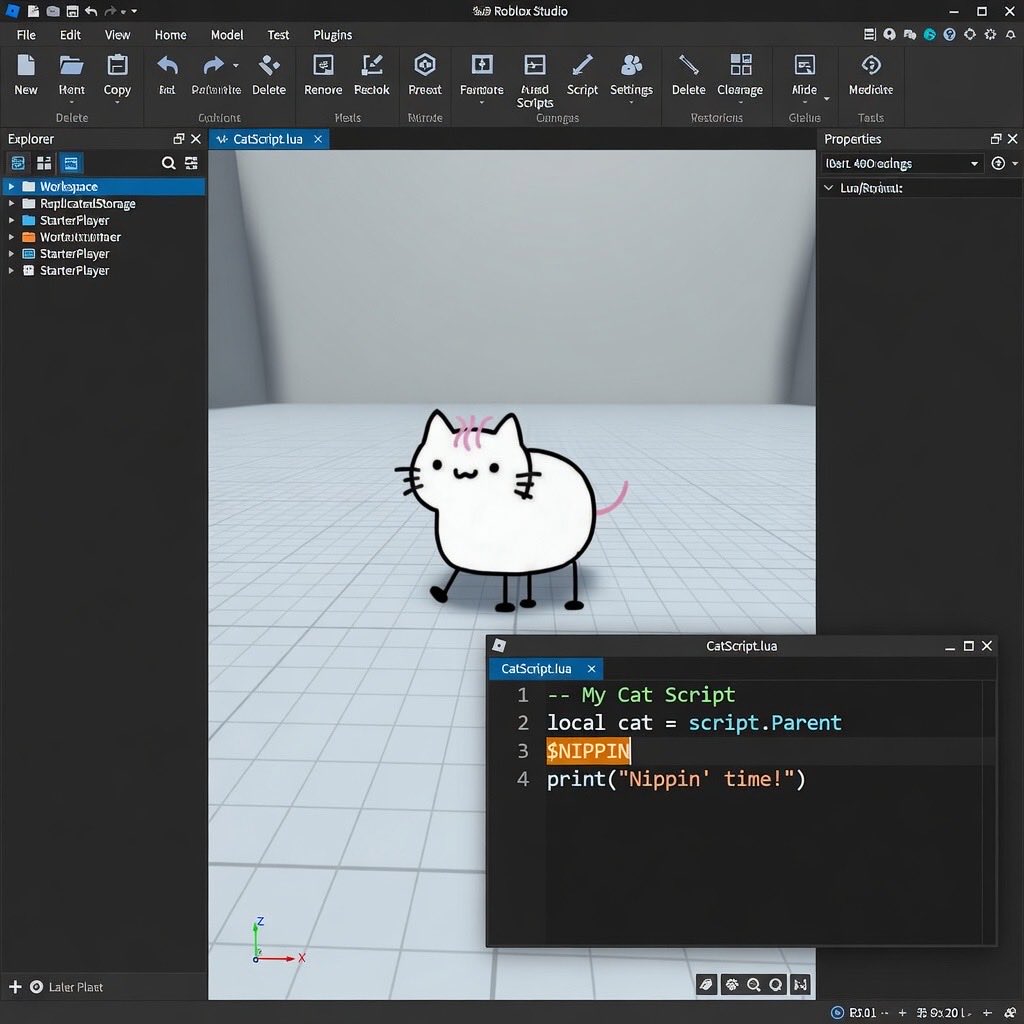
Task: Click line 4 print statement in the editor
Action: pyautogui.click(x=677, y=779)
